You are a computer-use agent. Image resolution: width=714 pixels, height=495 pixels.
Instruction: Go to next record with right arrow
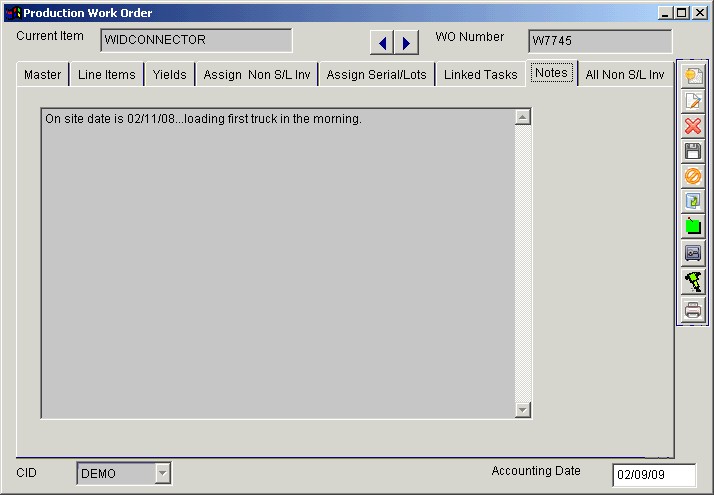[406, 43]
